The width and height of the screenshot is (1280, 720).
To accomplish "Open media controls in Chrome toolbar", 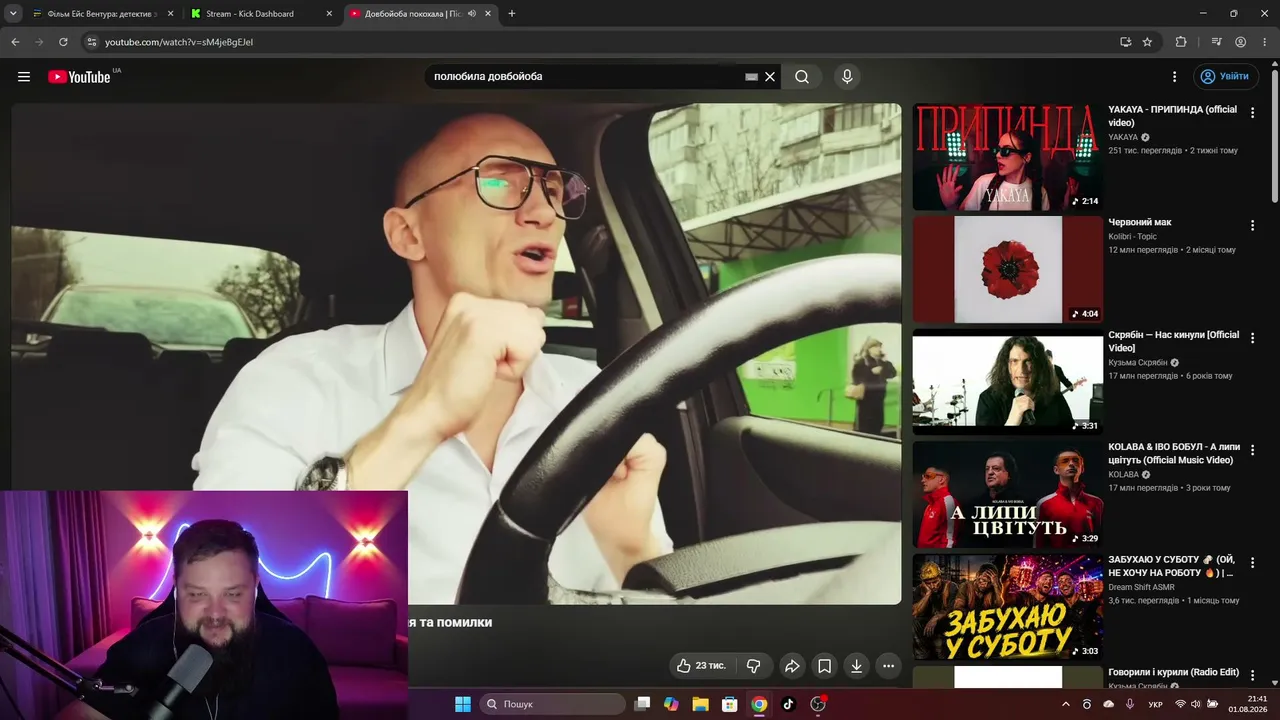I will tap(1216, 42).
